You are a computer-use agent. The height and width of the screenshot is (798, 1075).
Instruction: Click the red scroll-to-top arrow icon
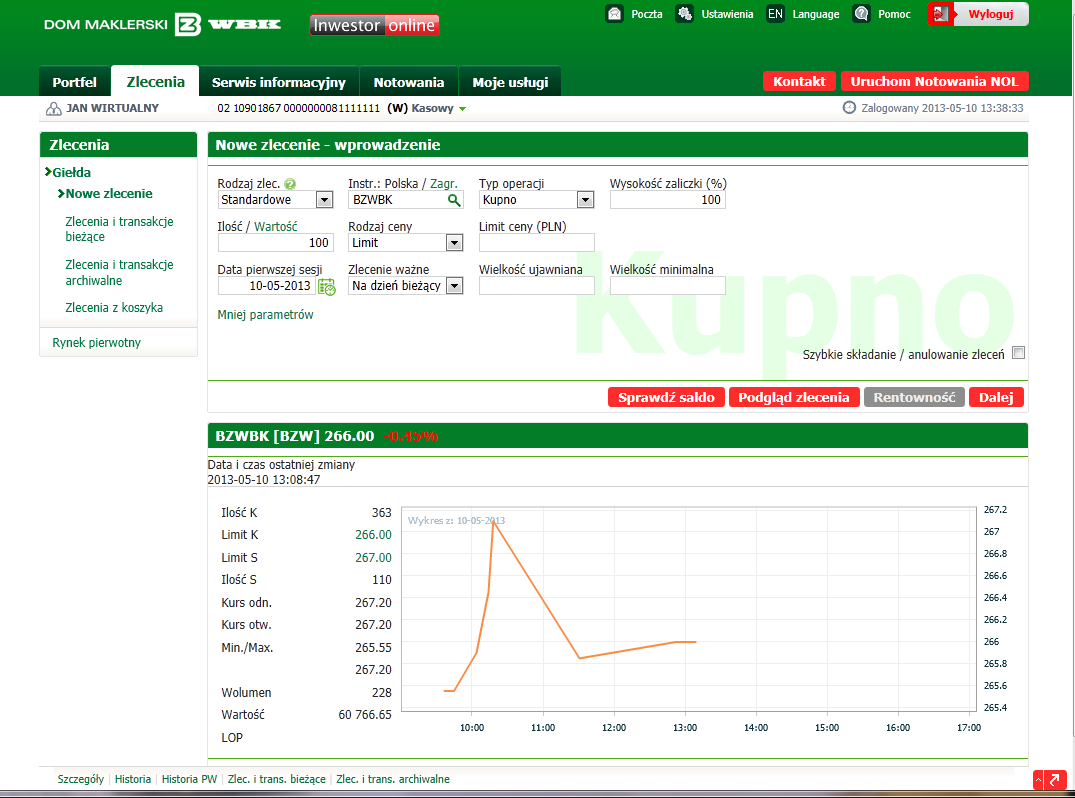tap(1039, 780)
